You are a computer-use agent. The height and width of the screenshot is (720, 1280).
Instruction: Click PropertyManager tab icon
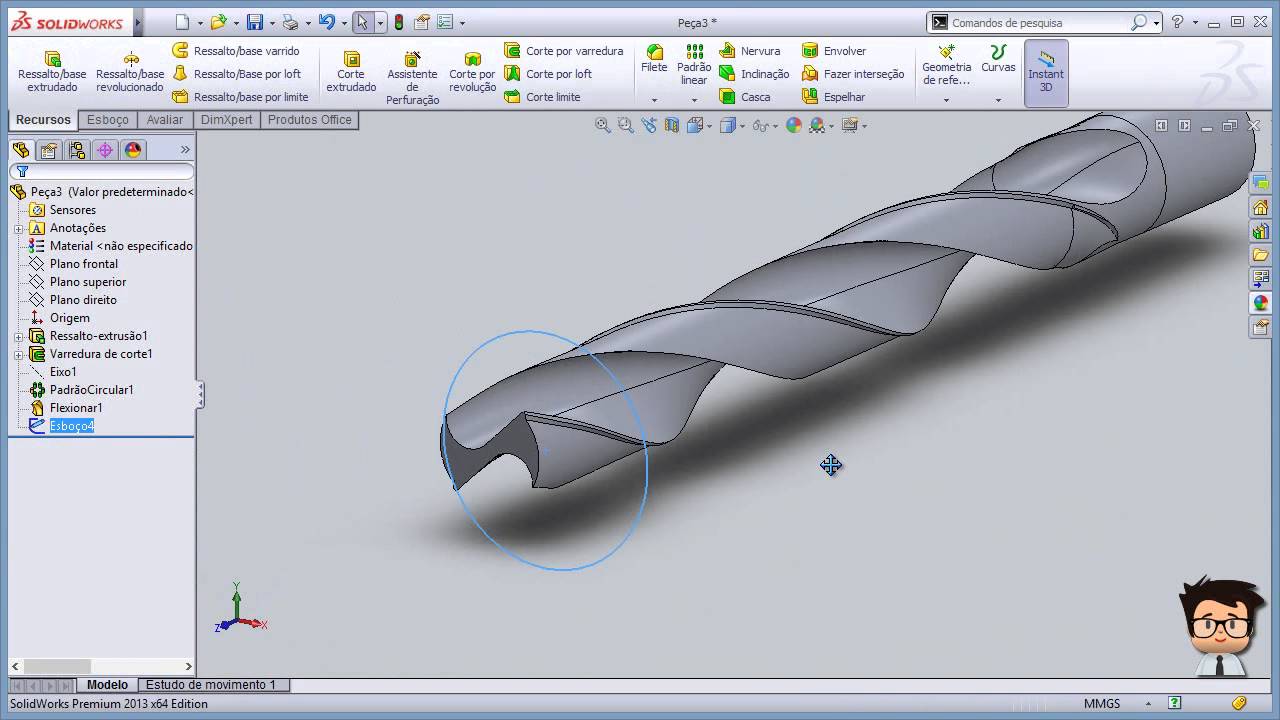(49, 150)
